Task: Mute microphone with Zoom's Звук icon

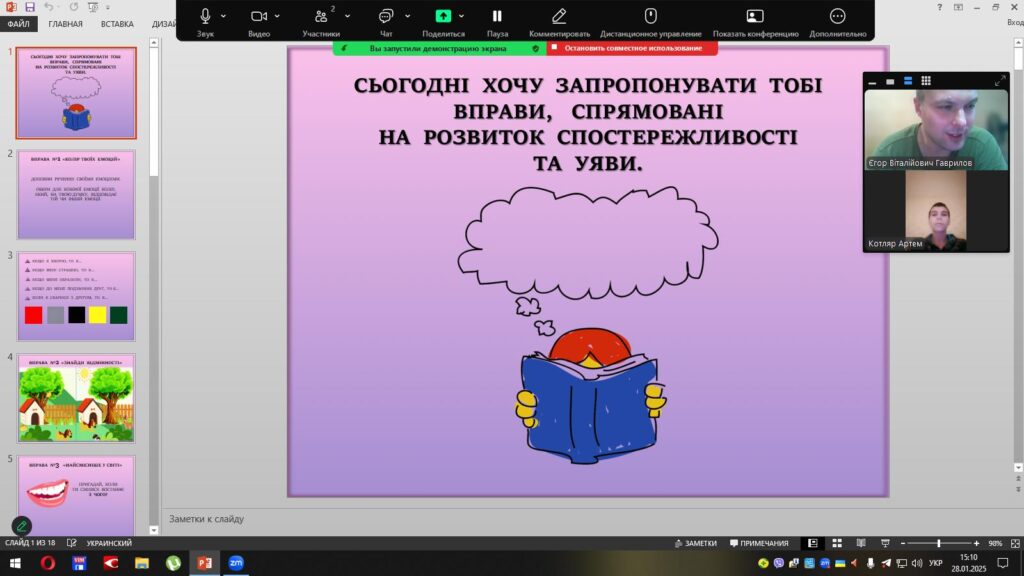Action: tap(205, 16)
